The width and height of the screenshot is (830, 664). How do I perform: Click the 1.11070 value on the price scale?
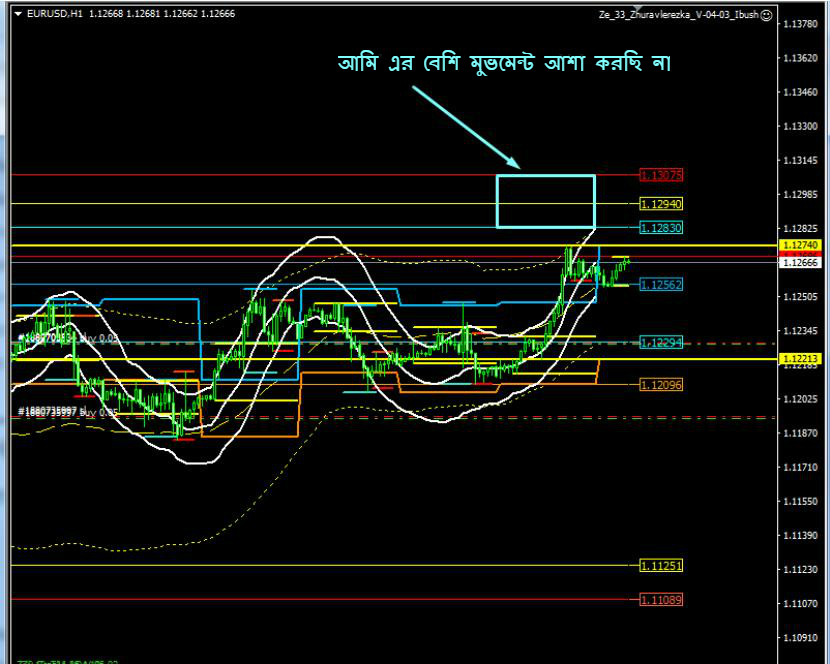point(800,603)
